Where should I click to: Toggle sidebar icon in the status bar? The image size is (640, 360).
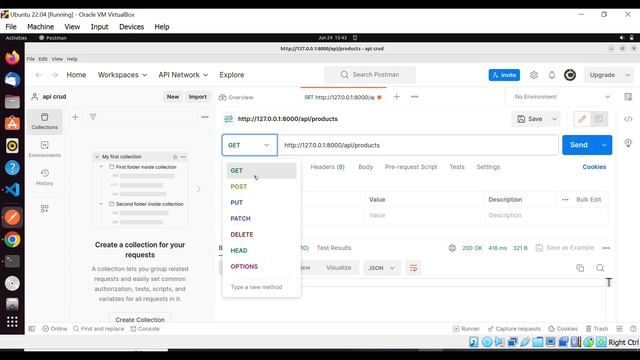pyautogui.click(x=31, y=329)
